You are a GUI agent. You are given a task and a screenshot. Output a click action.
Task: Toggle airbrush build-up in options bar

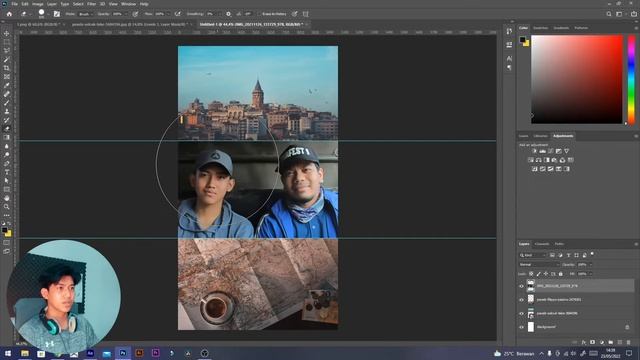click(x=178, y=14)
